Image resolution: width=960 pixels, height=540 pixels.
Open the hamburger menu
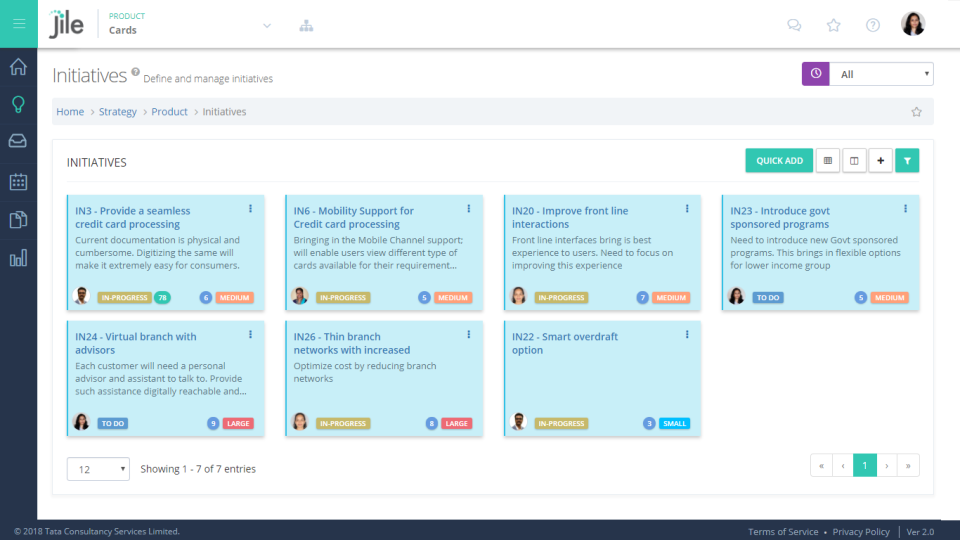tap(19, 24)
